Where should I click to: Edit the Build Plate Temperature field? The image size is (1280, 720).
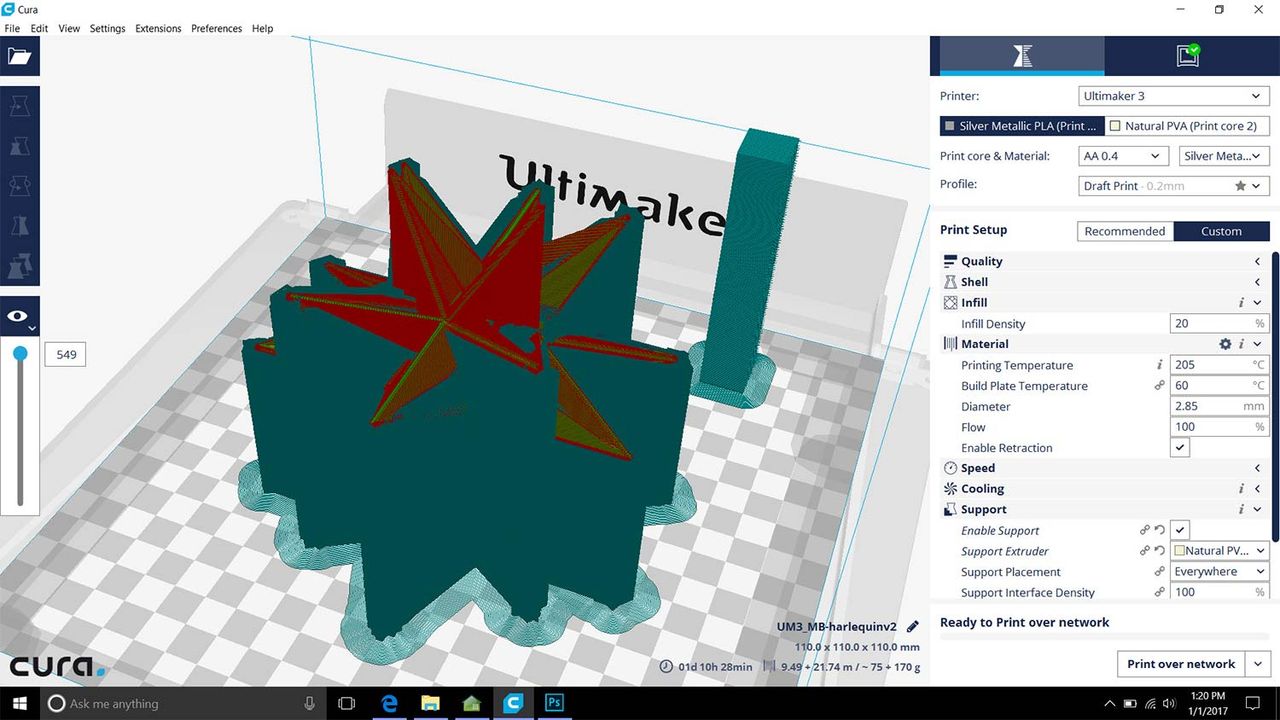tap(1219, 386)
